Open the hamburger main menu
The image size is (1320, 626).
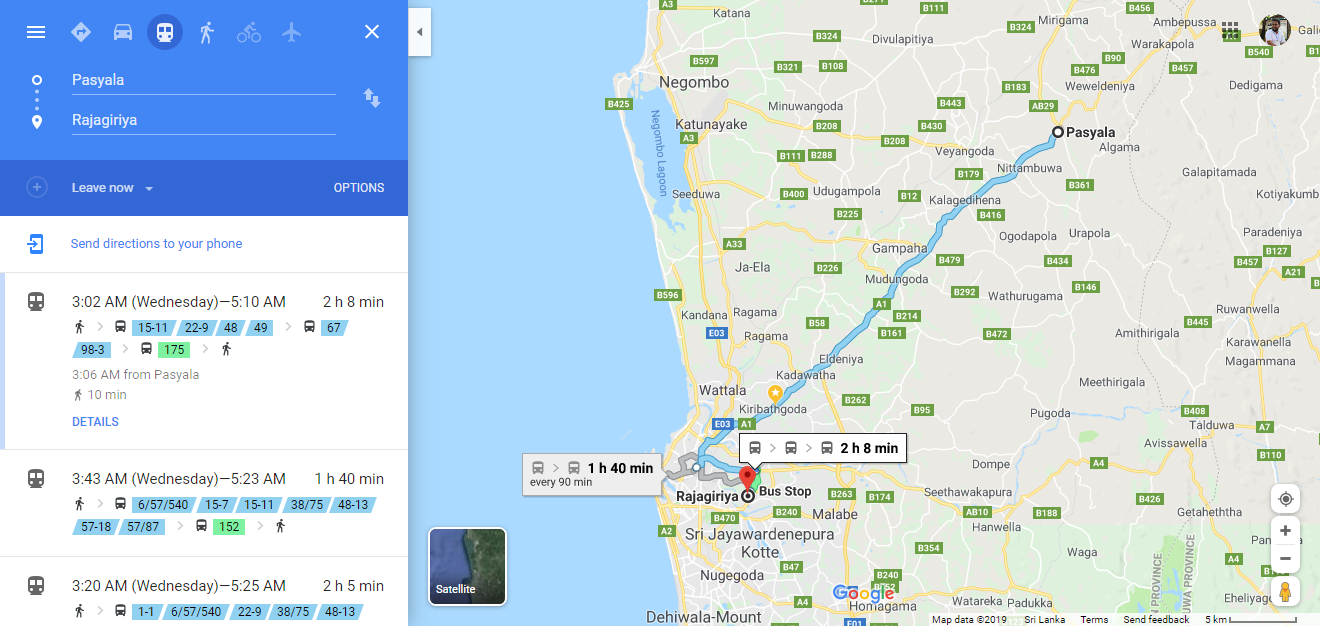[36, 32]
